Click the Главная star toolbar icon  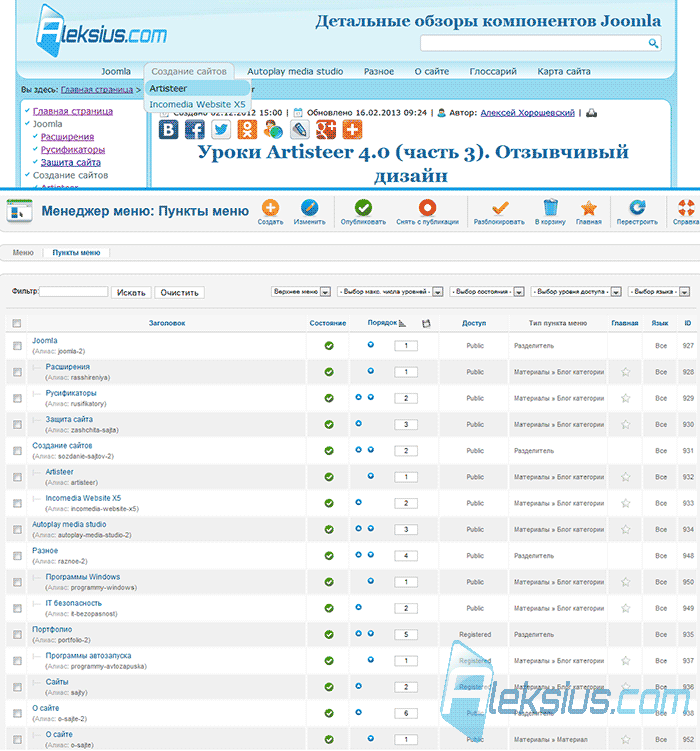(x=588, y=208)
